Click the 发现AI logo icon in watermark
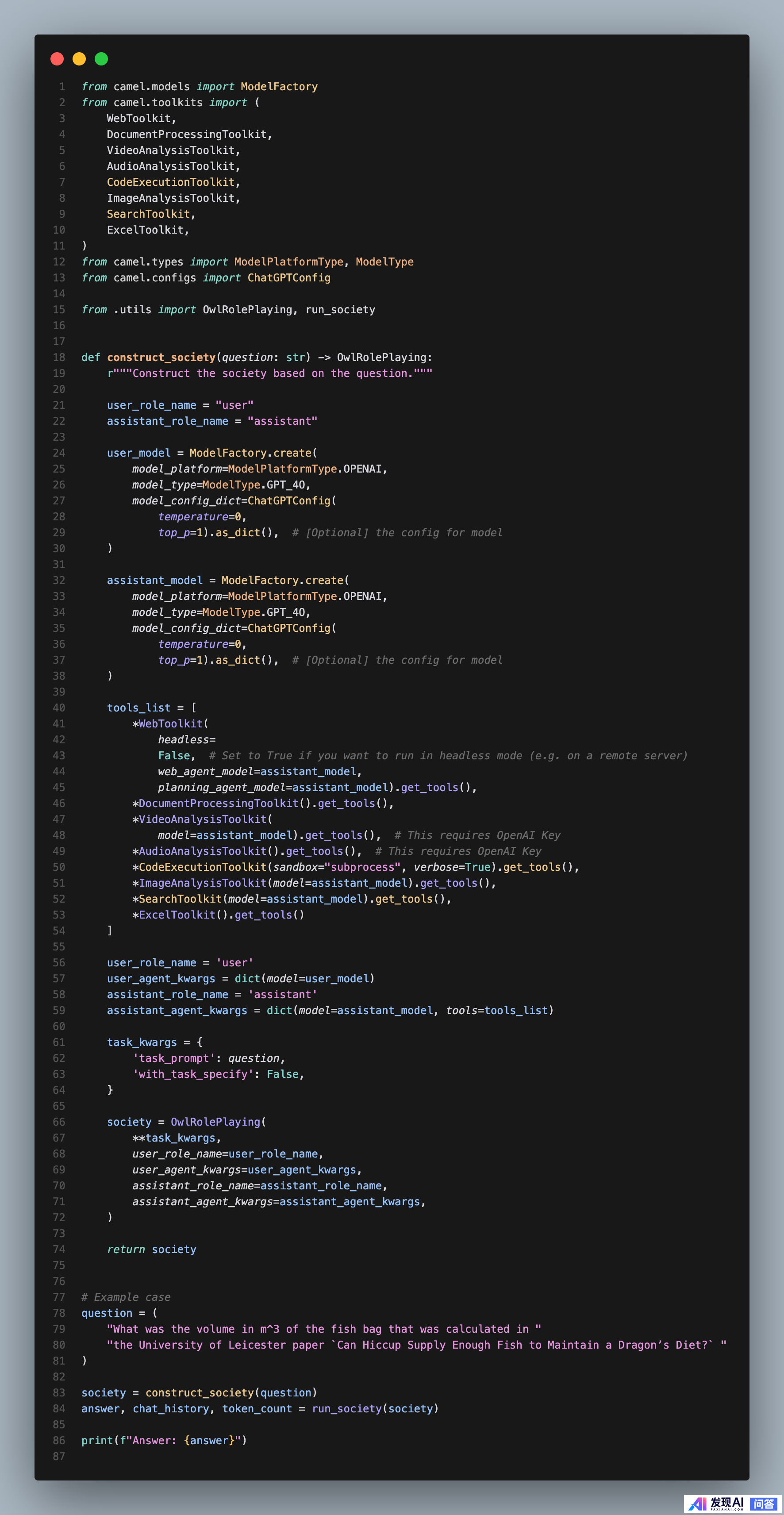This screenshot has height=1515, width=784. (x=698, y=1504)
